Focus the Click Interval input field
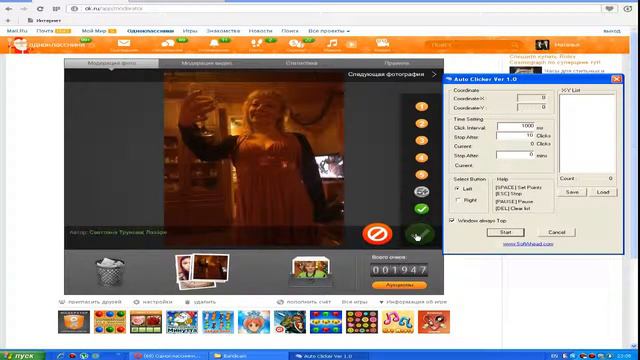This screenshot has height=360, width=640. pyautogui.click(x=516, y=126)
